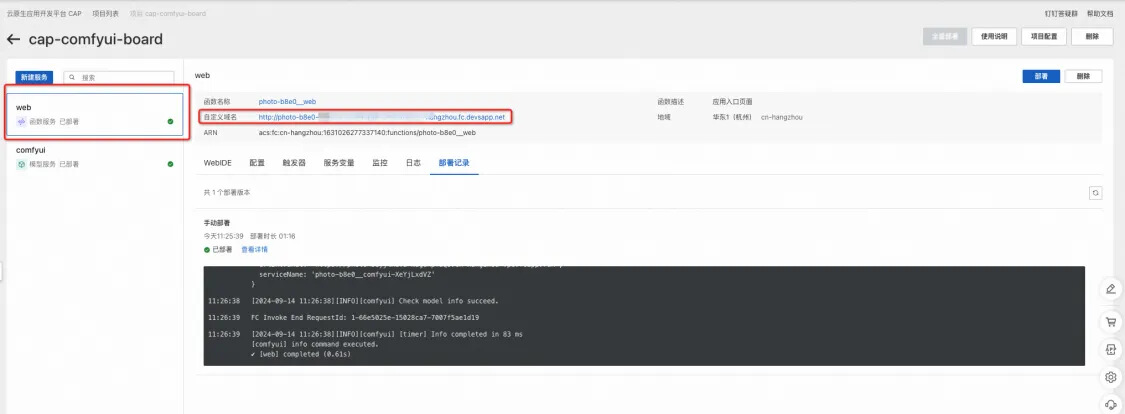Click the greyed 全量部署 button
The width and height of the screenshot is (1125, 414).
(944, 37)
